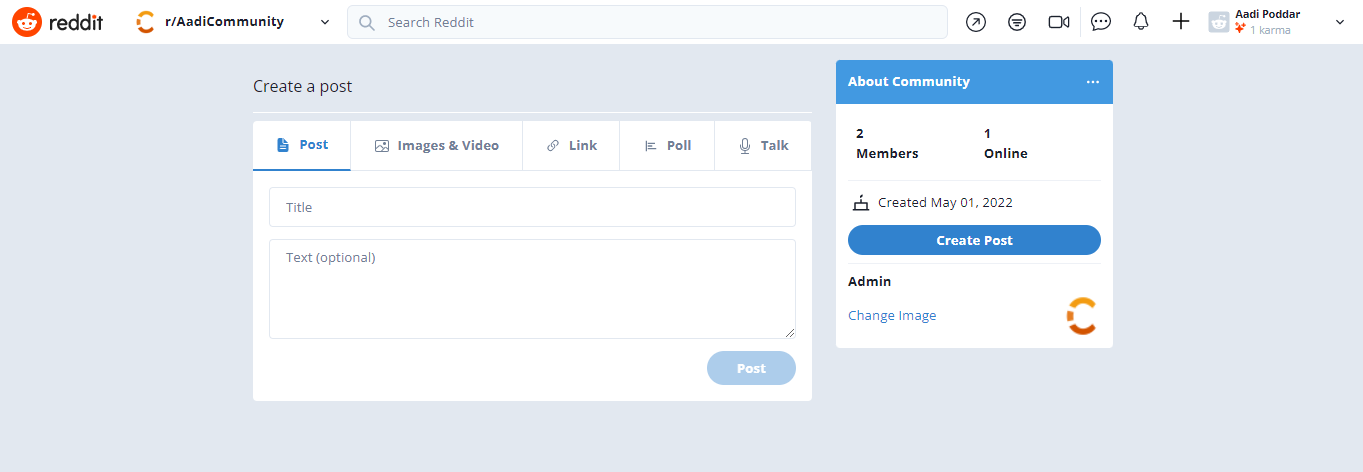Click the Title input field

(532, 207)
